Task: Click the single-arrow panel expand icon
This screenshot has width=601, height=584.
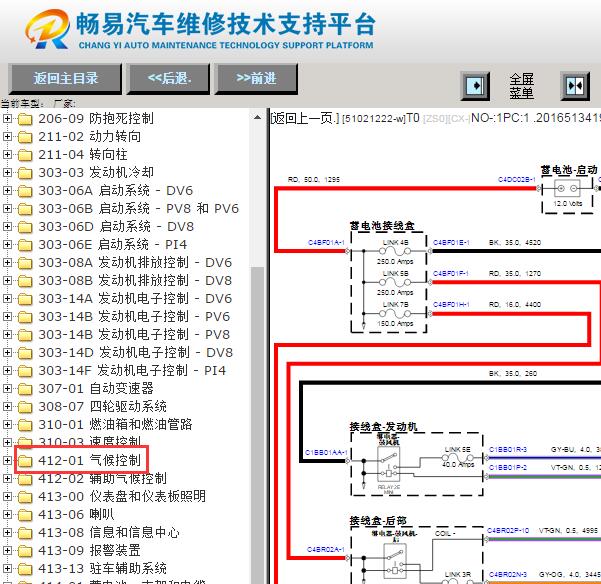Action: tap(475, 86)
